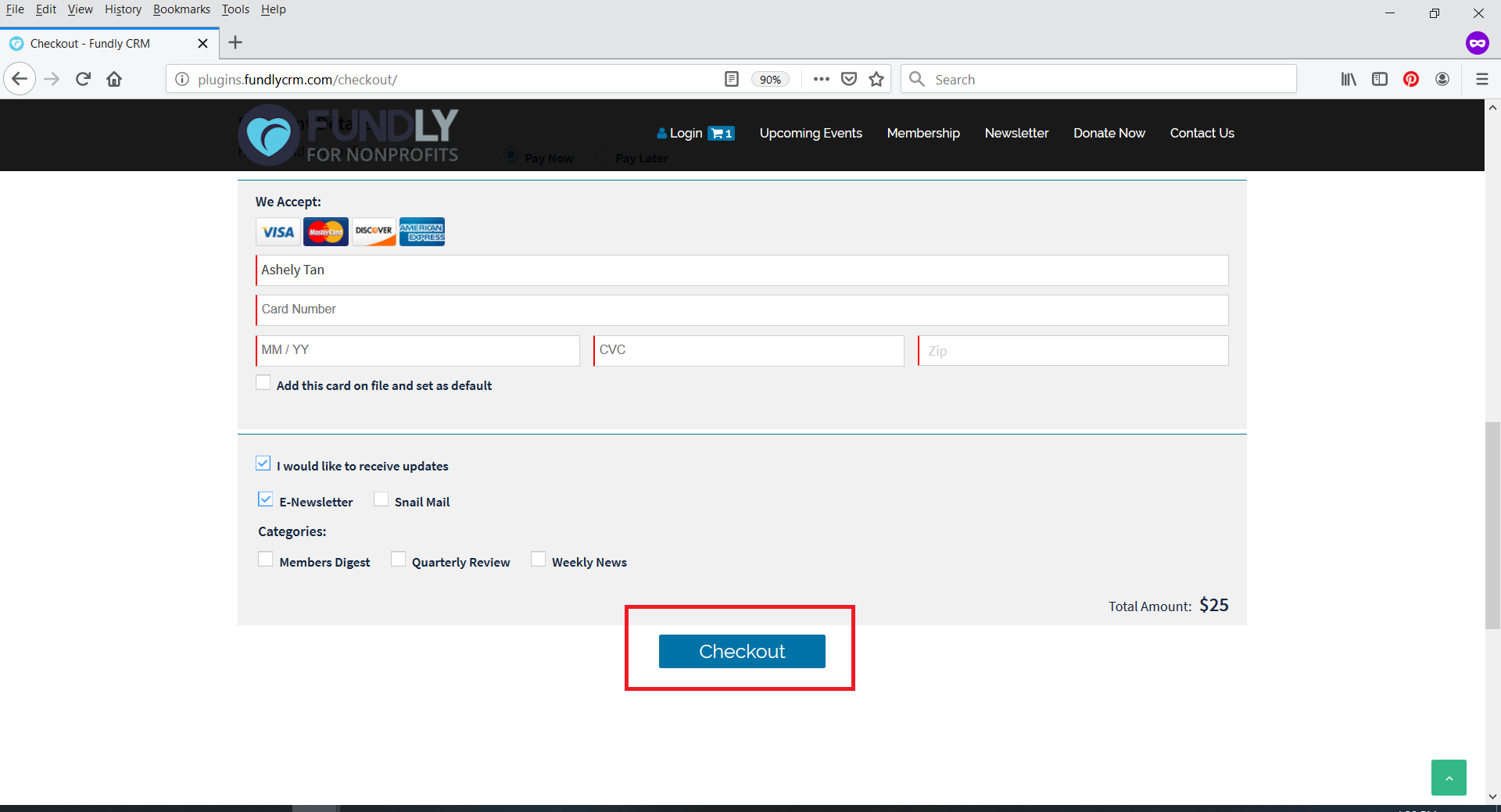Image resolution: width=1501 pixels, height=812 pixels.
Task: Click the MasterCard logo
Action: tap(326, 231)
